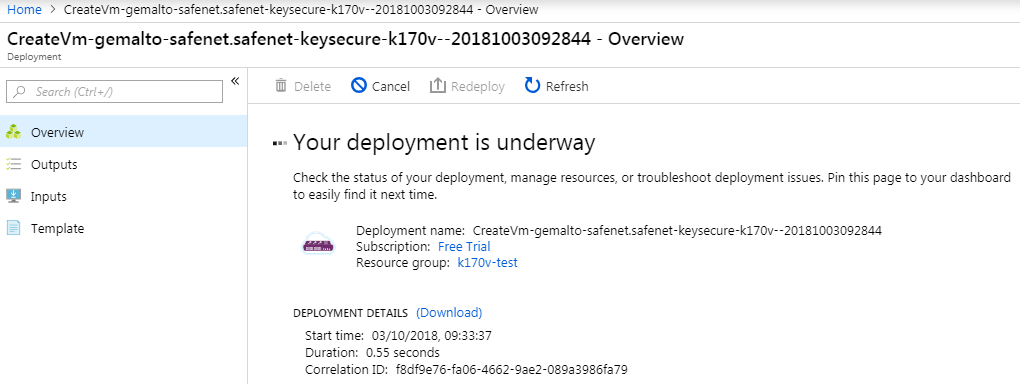This screenshot has height=384, width=1020.
Task: Click the search magnifier icon
Action: [x=20, y=92]
